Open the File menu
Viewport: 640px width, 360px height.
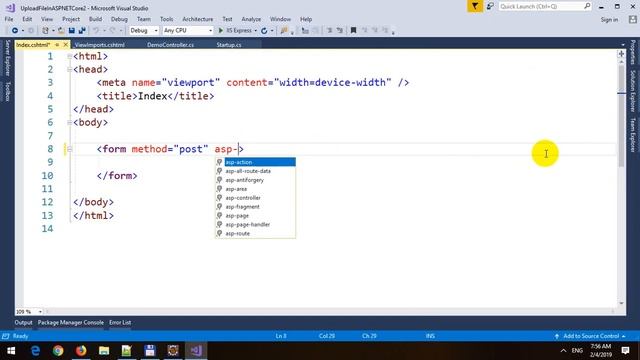pos(9,19)
